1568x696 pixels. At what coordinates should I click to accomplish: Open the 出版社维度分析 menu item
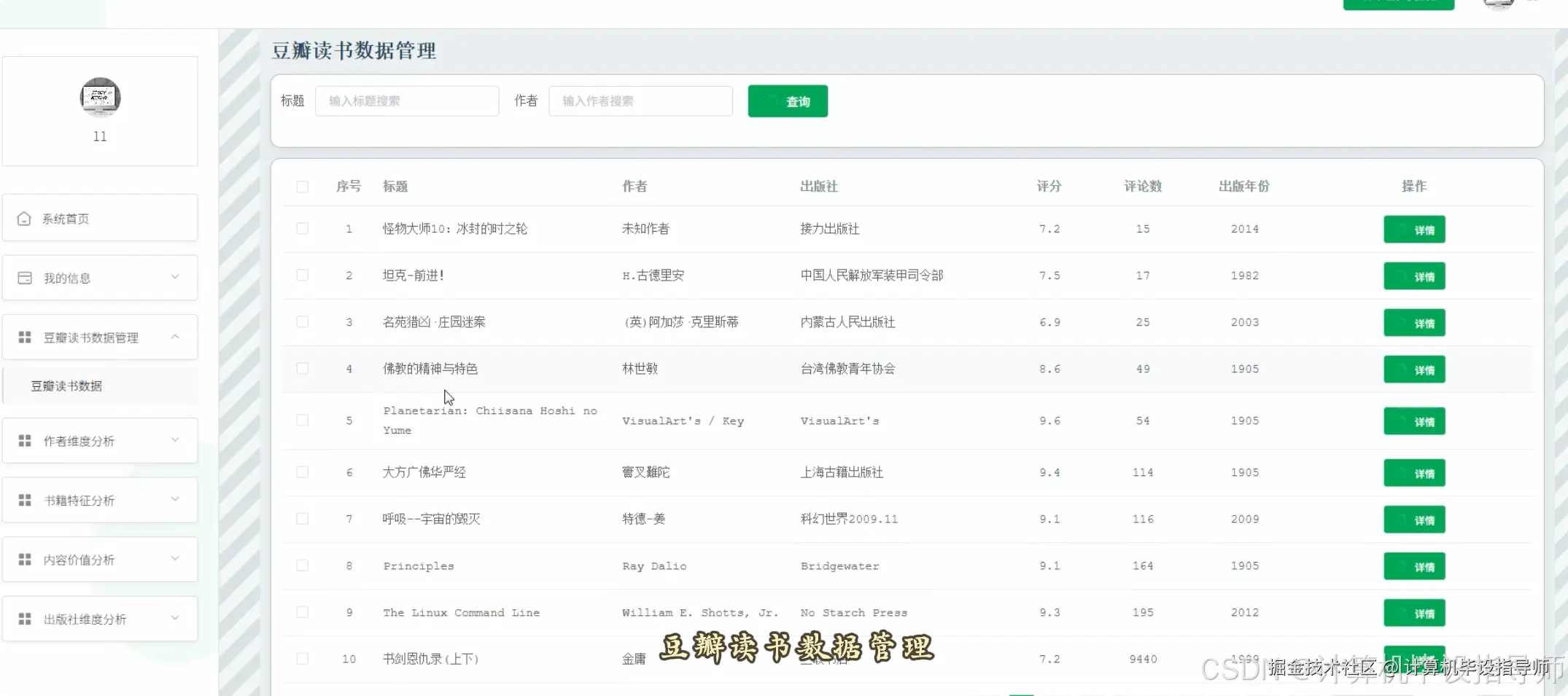click(x=100, y=619)
